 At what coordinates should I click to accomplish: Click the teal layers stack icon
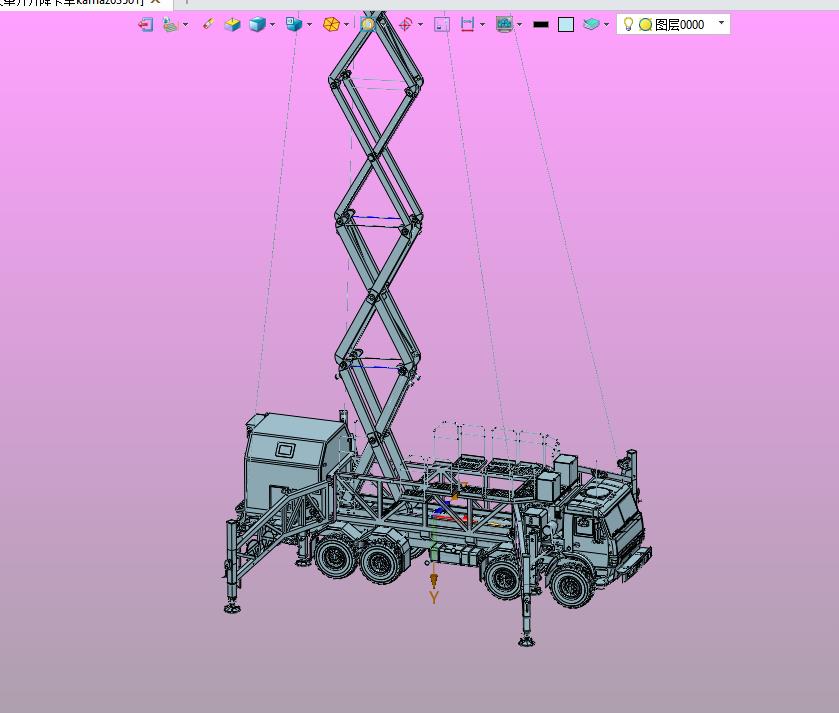[x=591, y=25]
